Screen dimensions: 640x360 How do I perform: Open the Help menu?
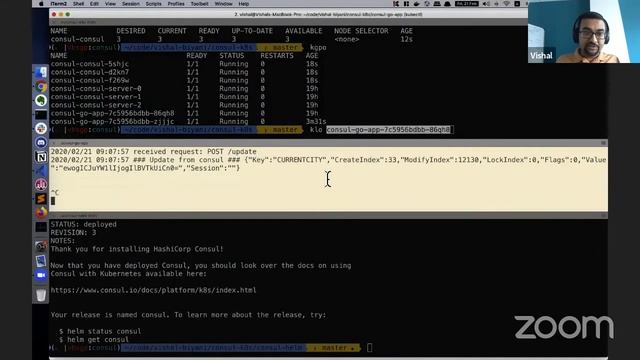[x=244, y=4]
